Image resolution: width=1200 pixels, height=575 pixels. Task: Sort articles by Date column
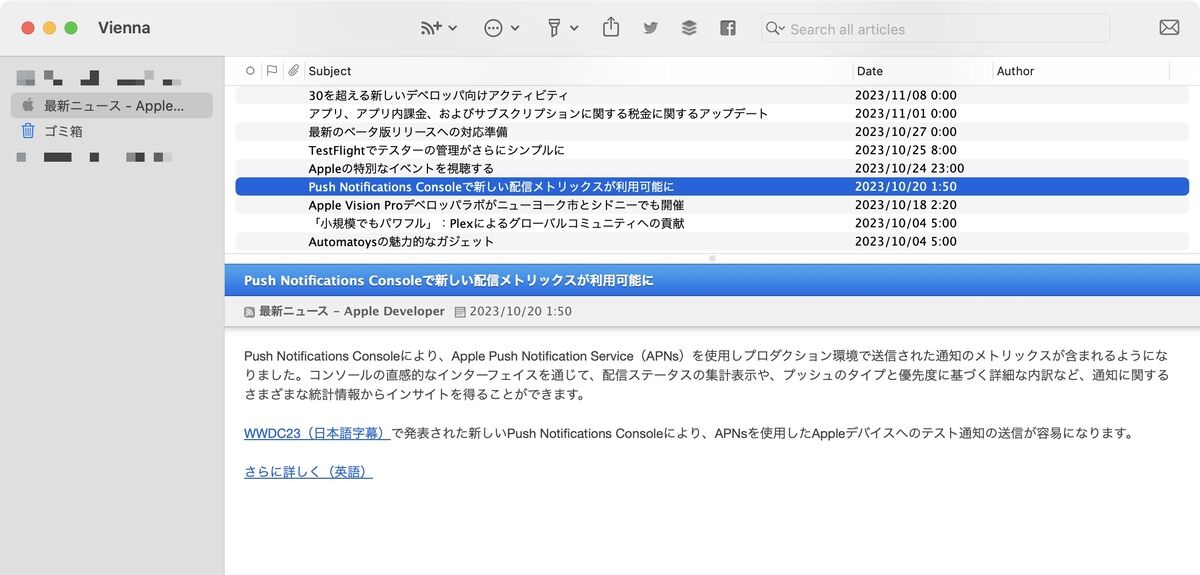pyautogui.click(x=923, y=71)
